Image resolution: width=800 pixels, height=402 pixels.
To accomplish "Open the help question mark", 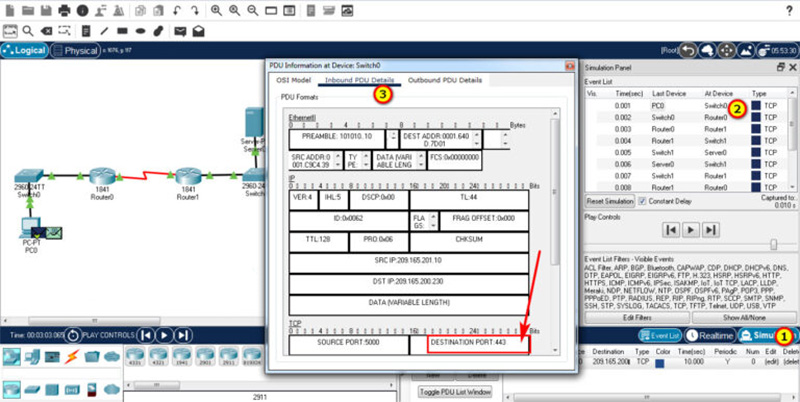I will [790, 10].
